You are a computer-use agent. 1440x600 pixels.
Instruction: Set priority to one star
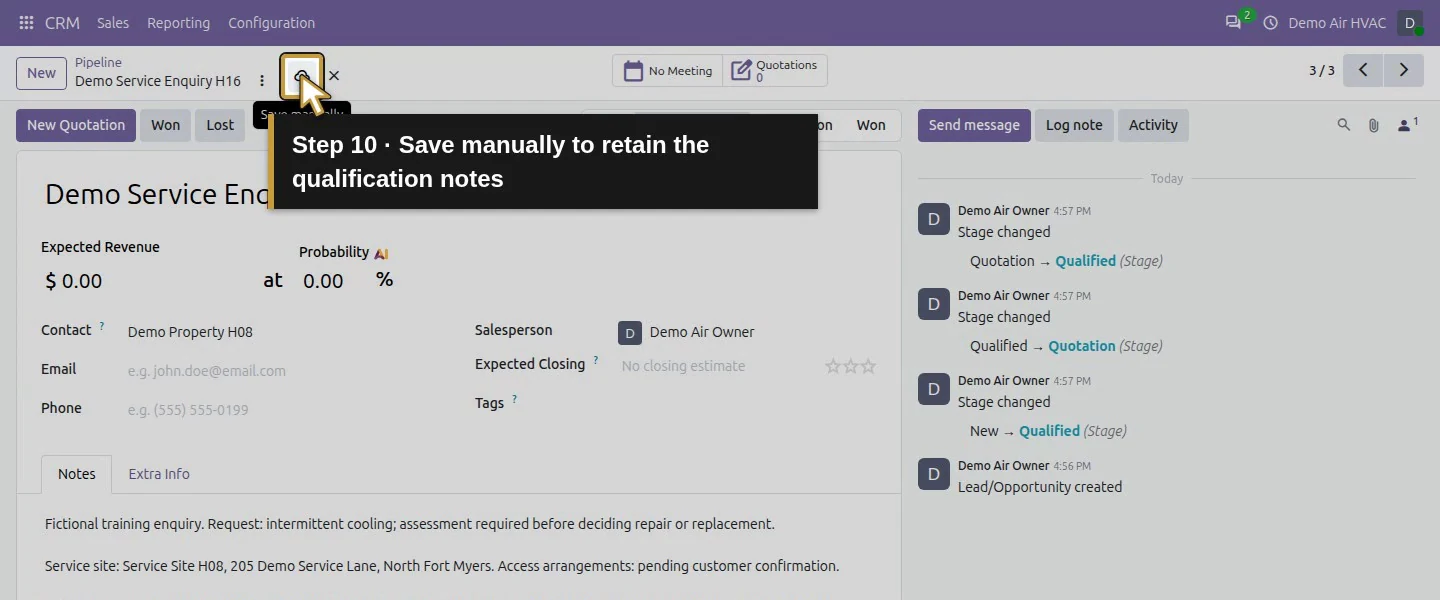[x=833, y=366]
